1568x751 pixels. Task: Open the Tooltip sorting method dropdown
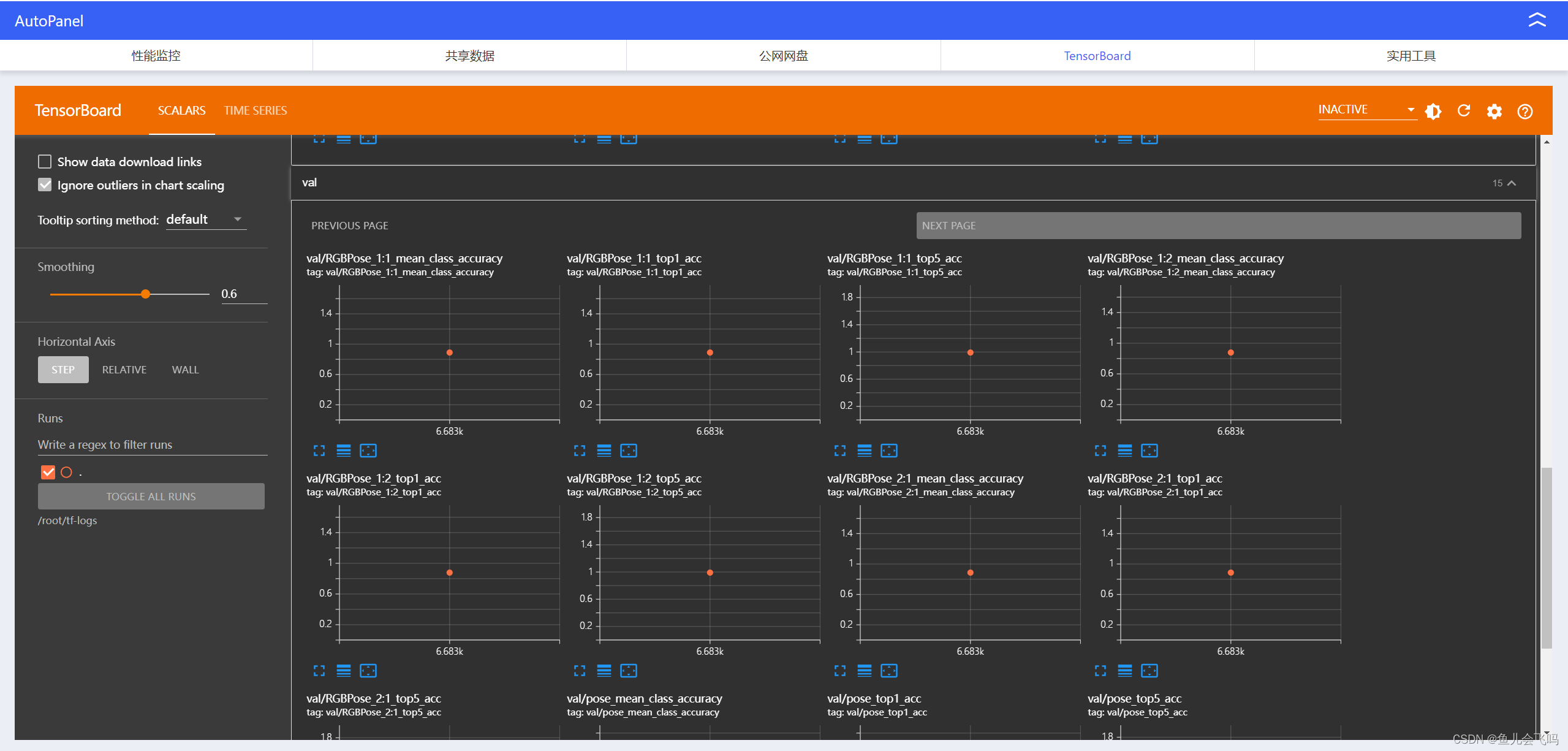click(x=206, y=219)
